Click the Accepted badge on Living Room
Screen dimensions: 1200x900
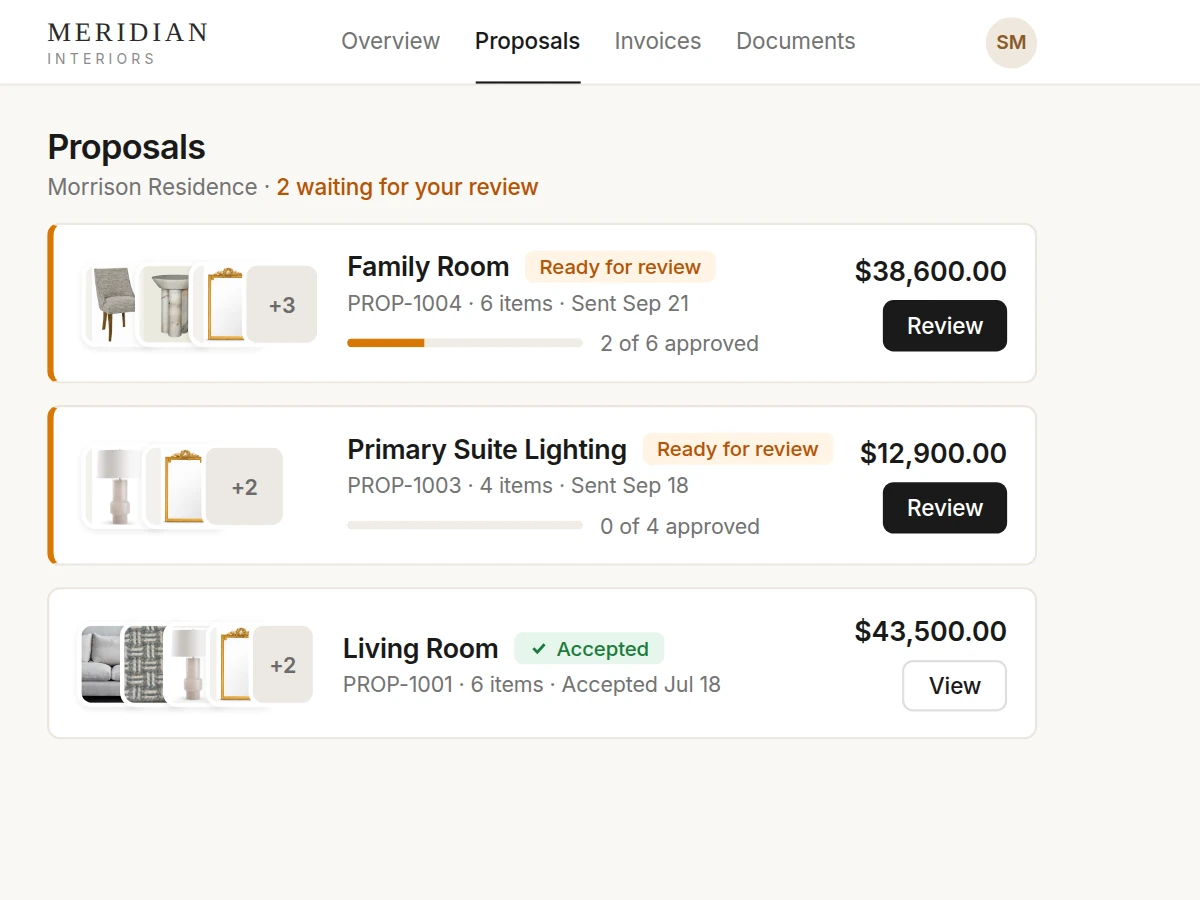(x=589, y=649)
